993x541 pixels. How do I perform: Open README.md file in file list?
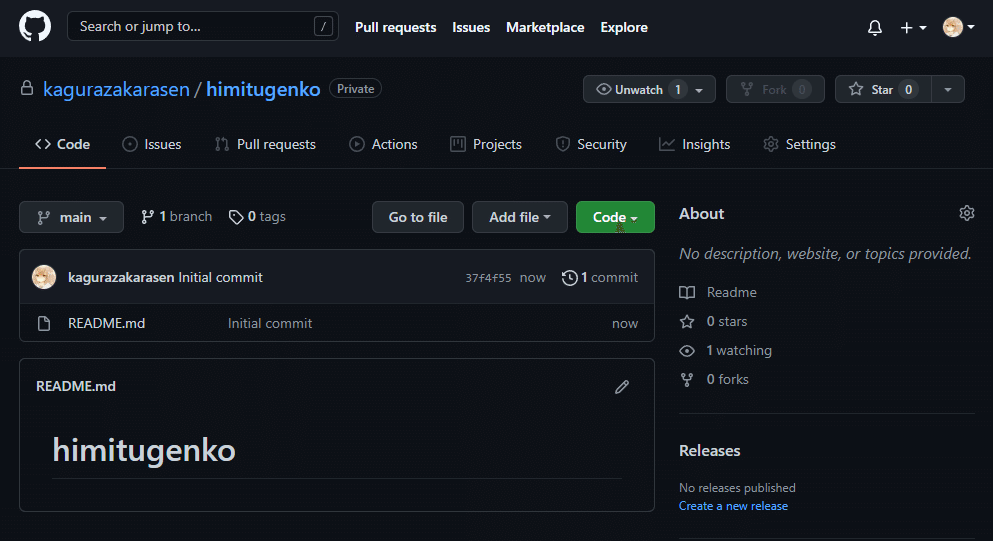pos(106,324)
